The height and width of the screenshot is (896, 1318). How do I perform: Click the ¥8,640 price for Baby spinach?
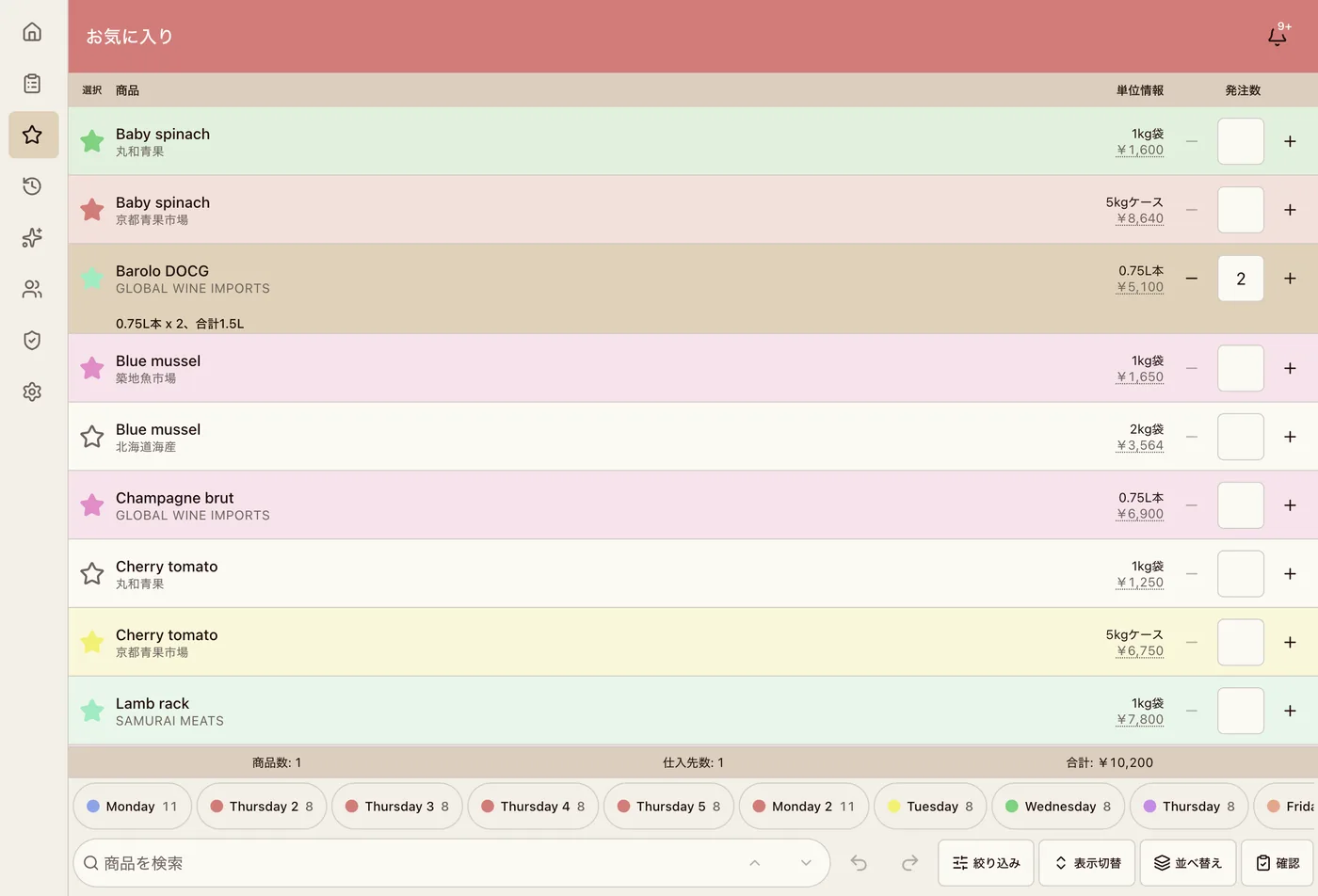1140,218
